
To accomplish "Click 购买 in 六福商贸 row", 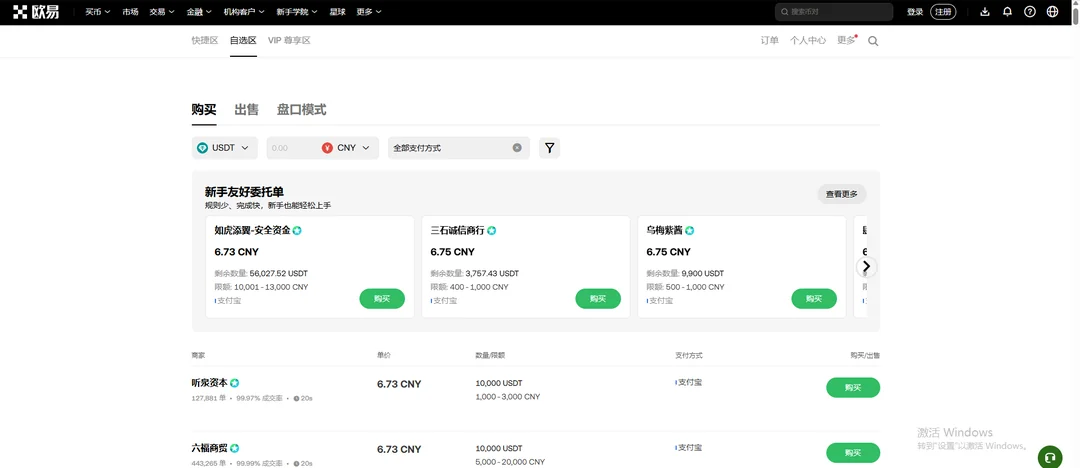I will 853,453.
